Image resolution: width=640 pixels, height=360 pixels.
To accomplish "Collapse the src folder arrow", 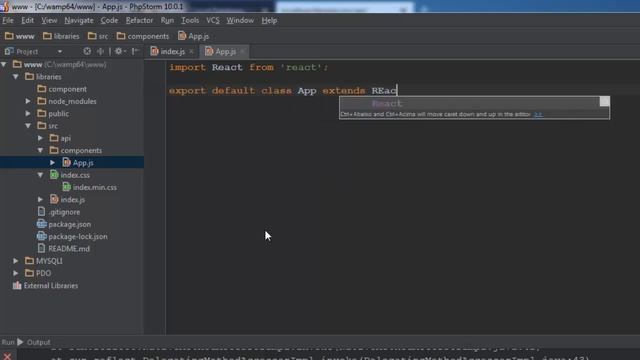I will 28,126.
